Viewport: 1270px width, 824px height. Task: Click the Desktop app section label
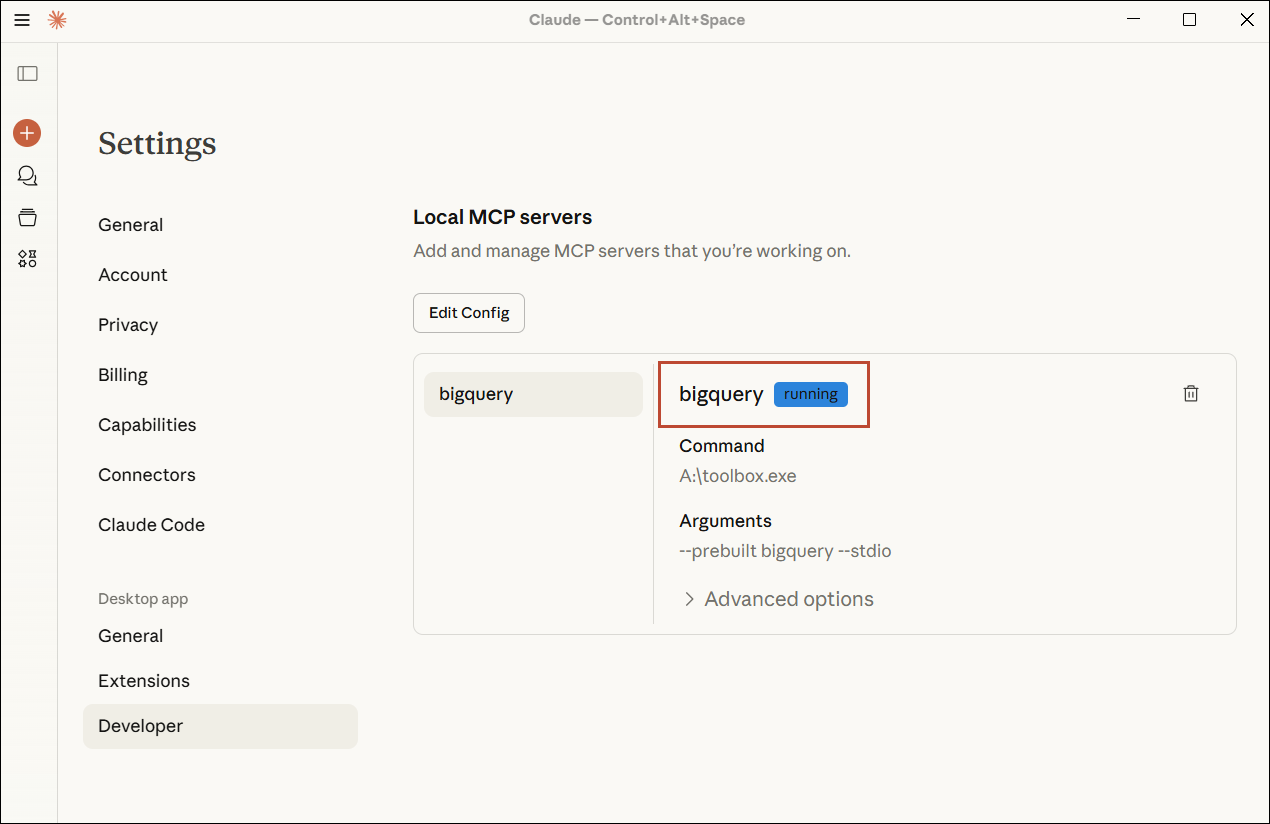coord(143,599)
